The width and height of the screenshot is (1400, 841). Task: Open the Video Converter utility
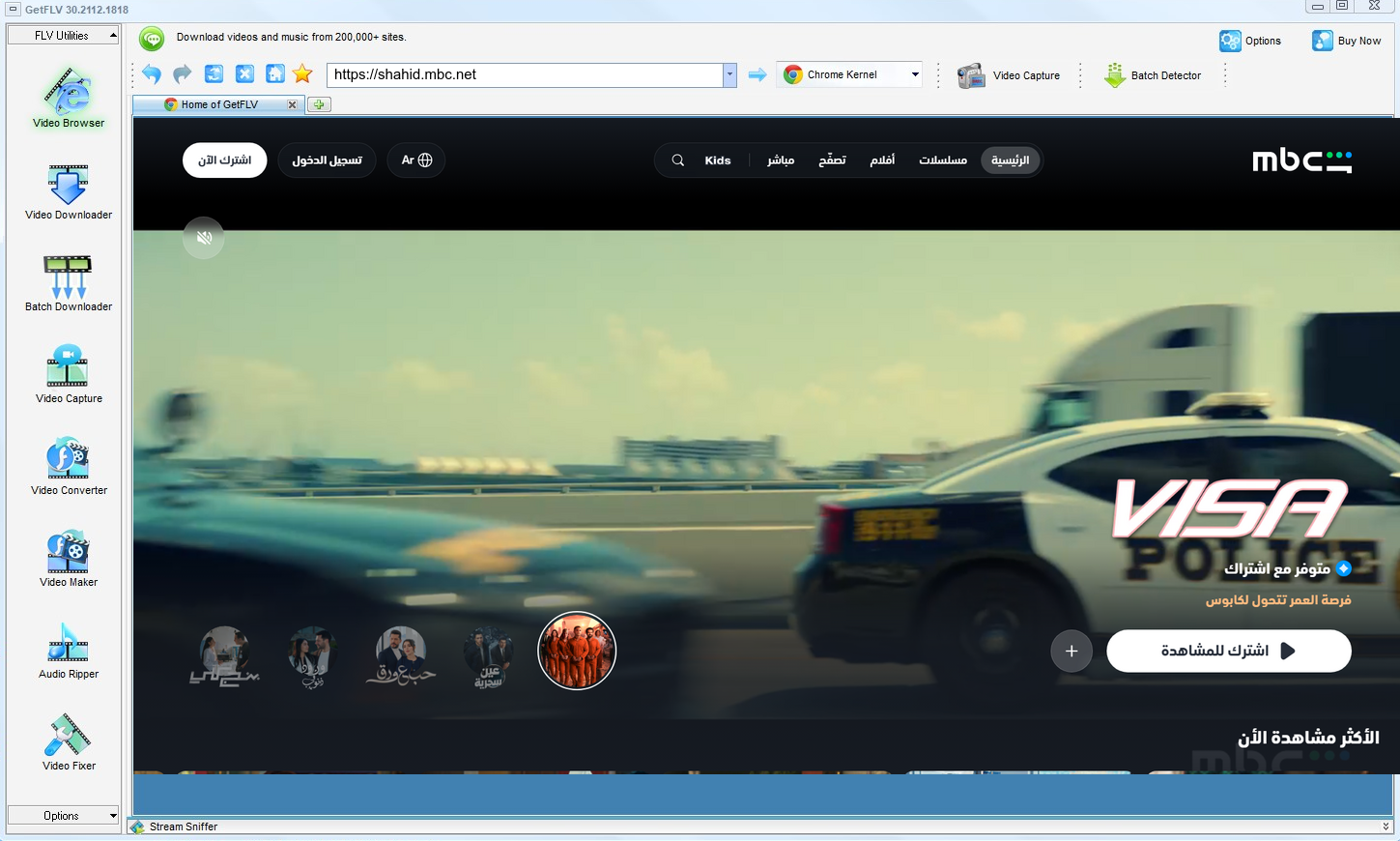69,467
